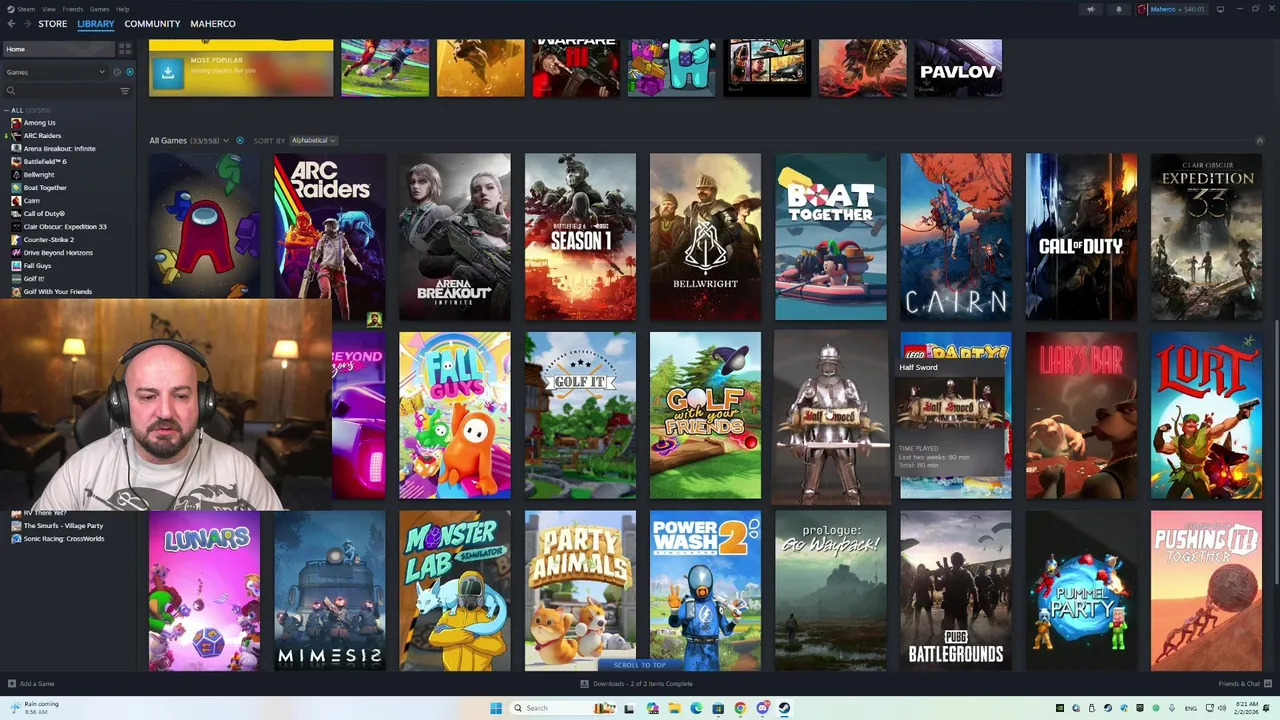Viewport: 1280px width, 720px height.
Task: Switch to the STORE tab
Action: 52,24
